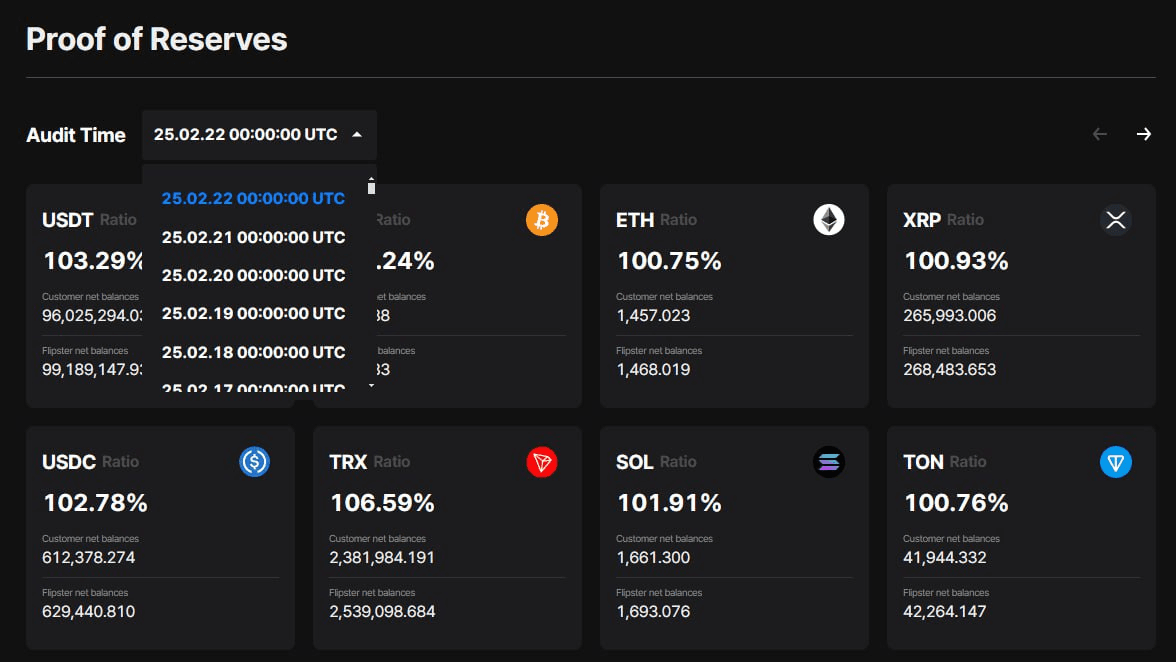
Task: Click dropdown scrollbar down arrow
Action: pos(371,385)
